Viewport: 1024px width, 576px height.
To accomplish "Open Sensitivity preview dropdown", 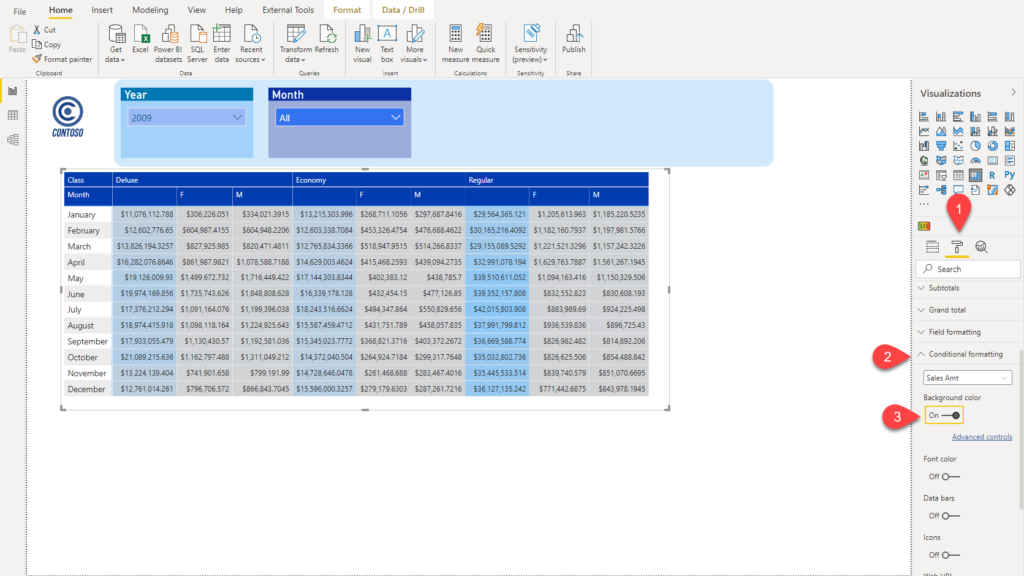I will 530,44.
